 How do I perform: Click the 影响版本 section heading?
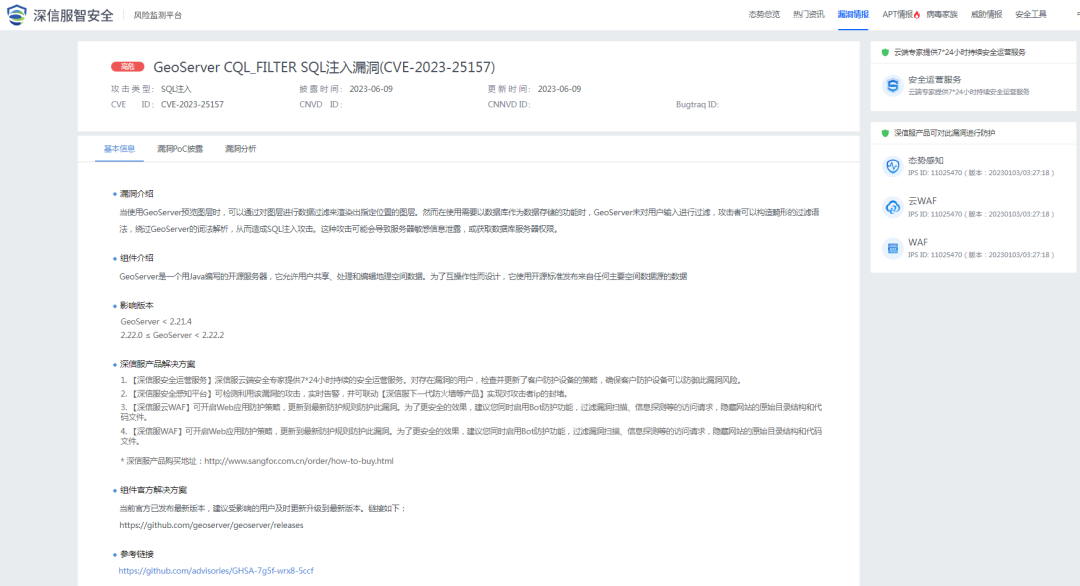[136, 306]
